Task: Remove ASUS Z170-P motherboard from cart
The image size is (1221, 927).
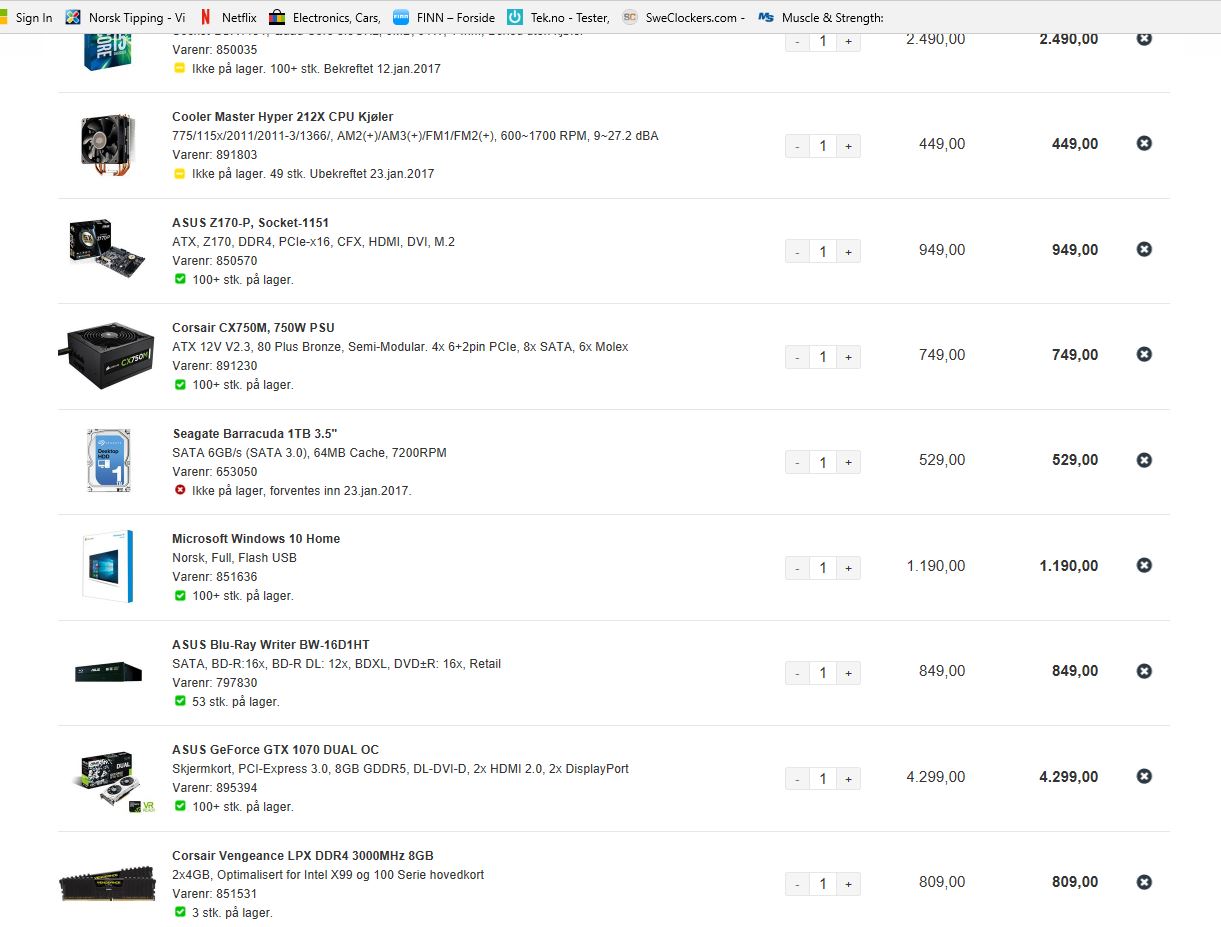Action: point(1144,249)
